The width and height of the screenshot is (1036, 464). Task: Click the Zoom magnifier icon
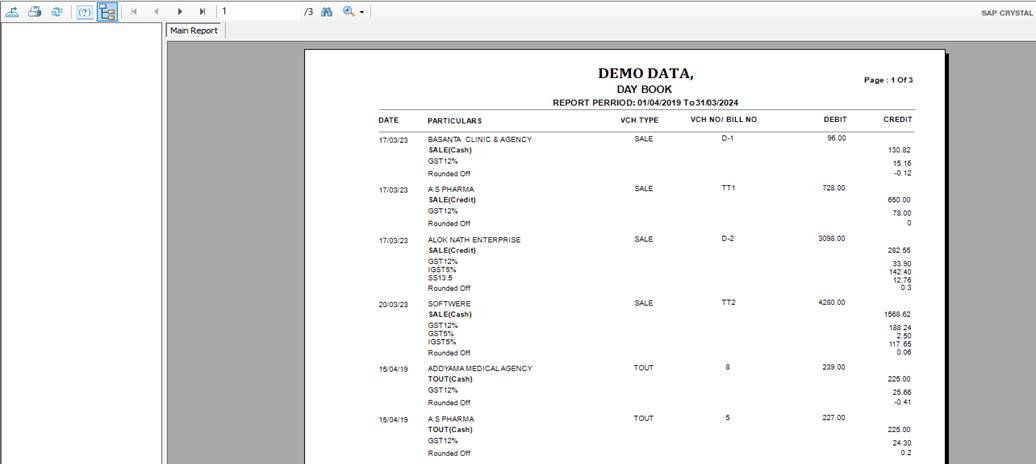348,11
